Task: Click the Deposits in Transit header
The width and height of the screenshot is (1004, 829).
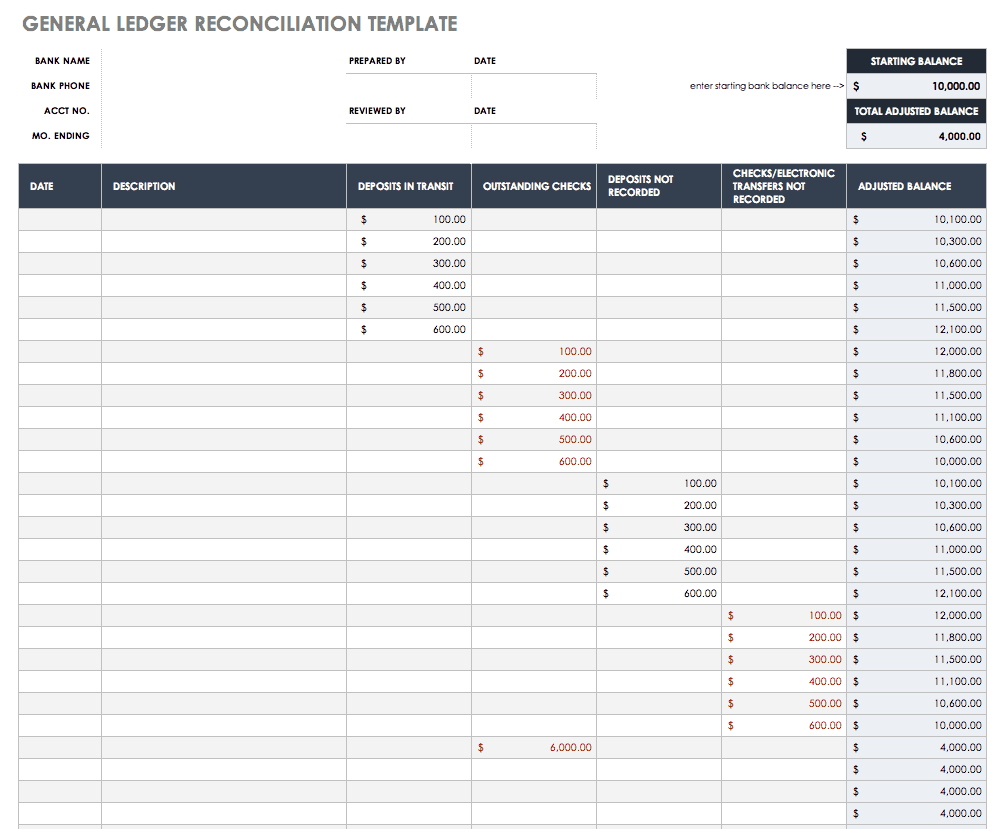Action: (x=408, y=186)
